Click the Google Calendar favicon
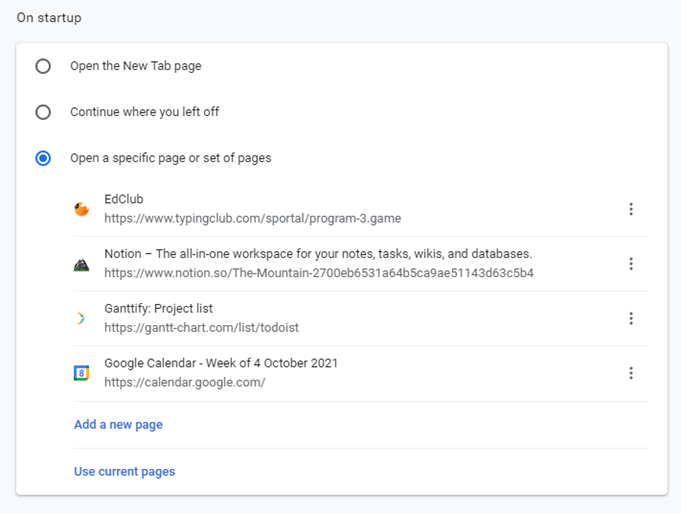 click(x=82, y=373)
